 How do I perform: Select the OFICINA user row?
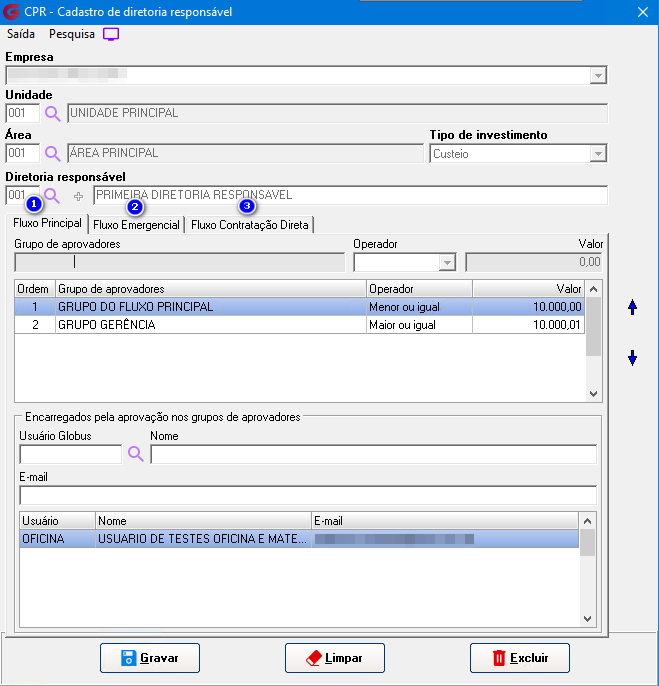299,539
